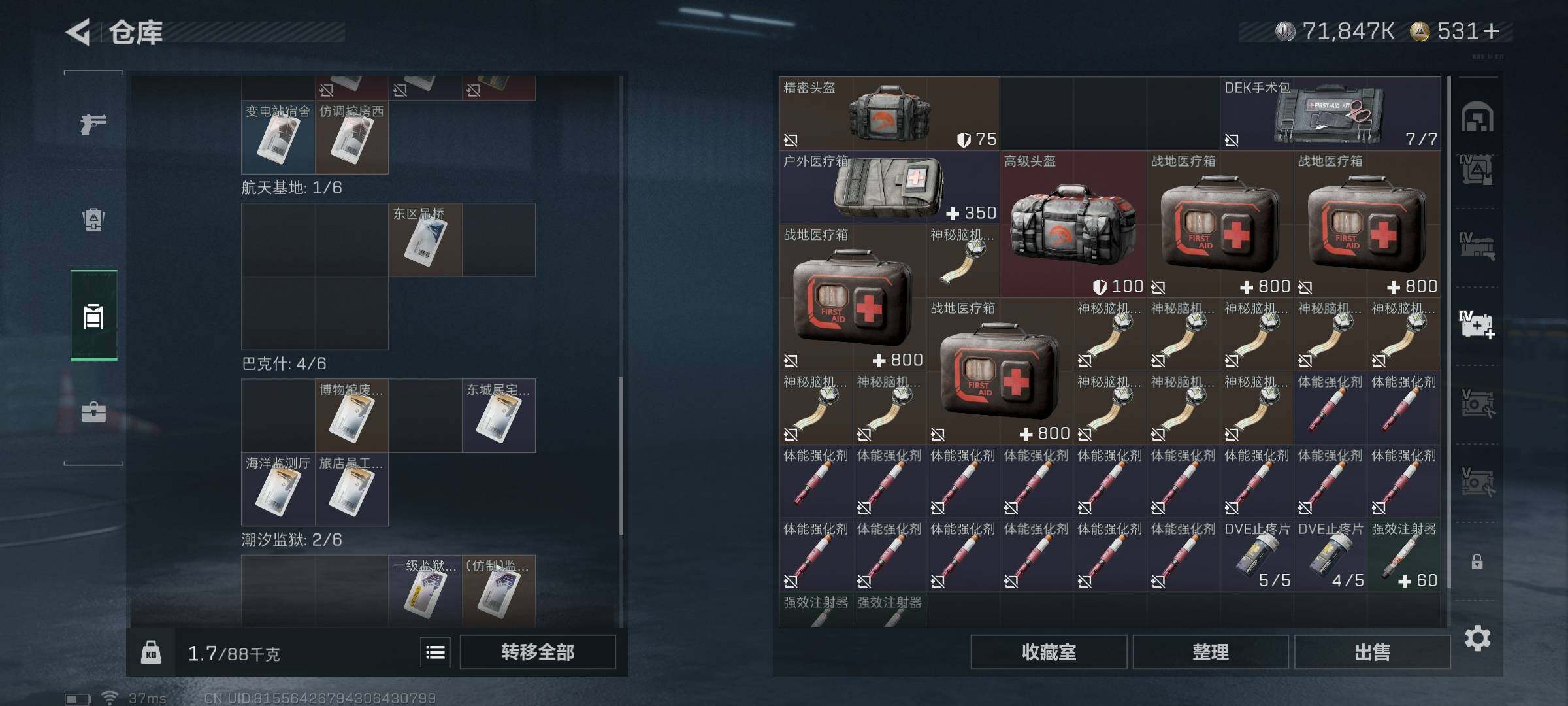Select the briefcase category icon in sidebar
The height and width of the screenshot is (706, 1568).
click(x=93, y=412)
